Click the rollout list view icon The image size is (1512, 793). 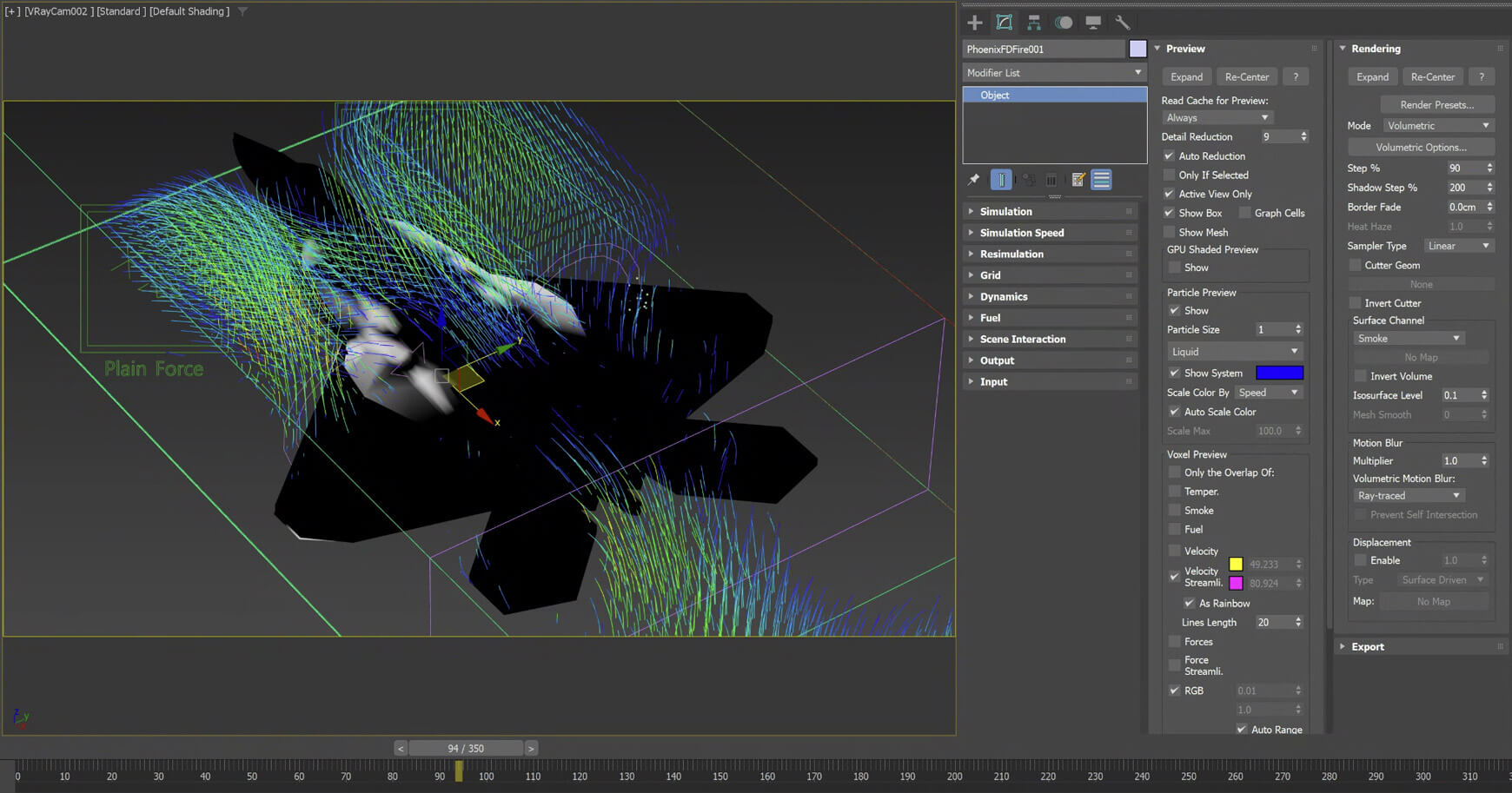coord(1101,180)
